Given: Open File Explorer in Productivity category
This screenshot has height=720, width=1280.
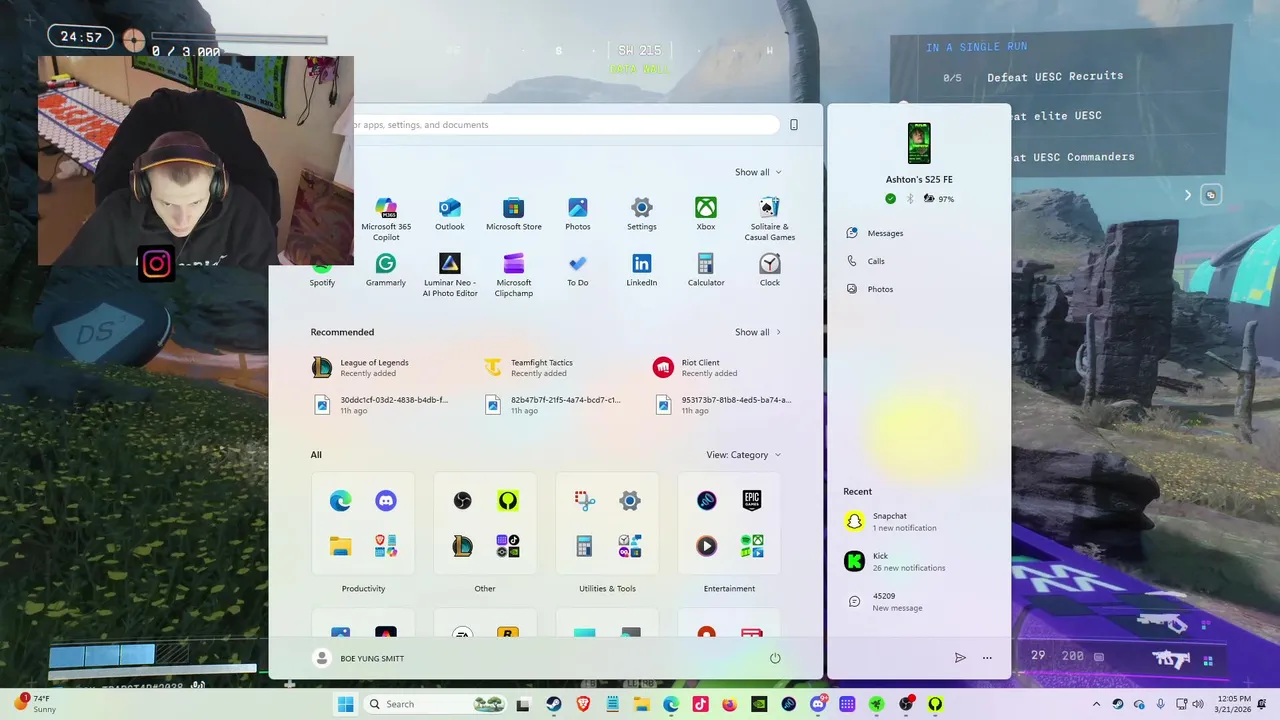Looking at the screenshot, I should [341, 546].
